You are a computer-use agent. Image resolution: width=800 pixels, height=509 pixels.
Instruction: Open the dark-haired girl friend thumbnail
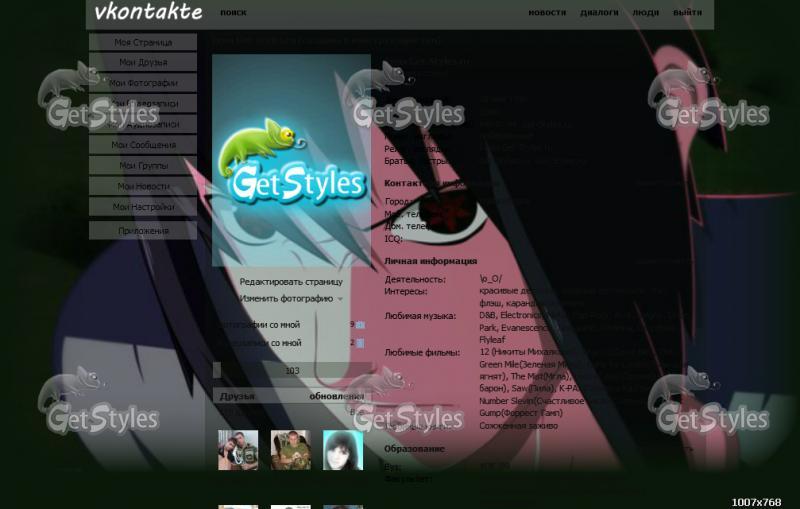342,450
